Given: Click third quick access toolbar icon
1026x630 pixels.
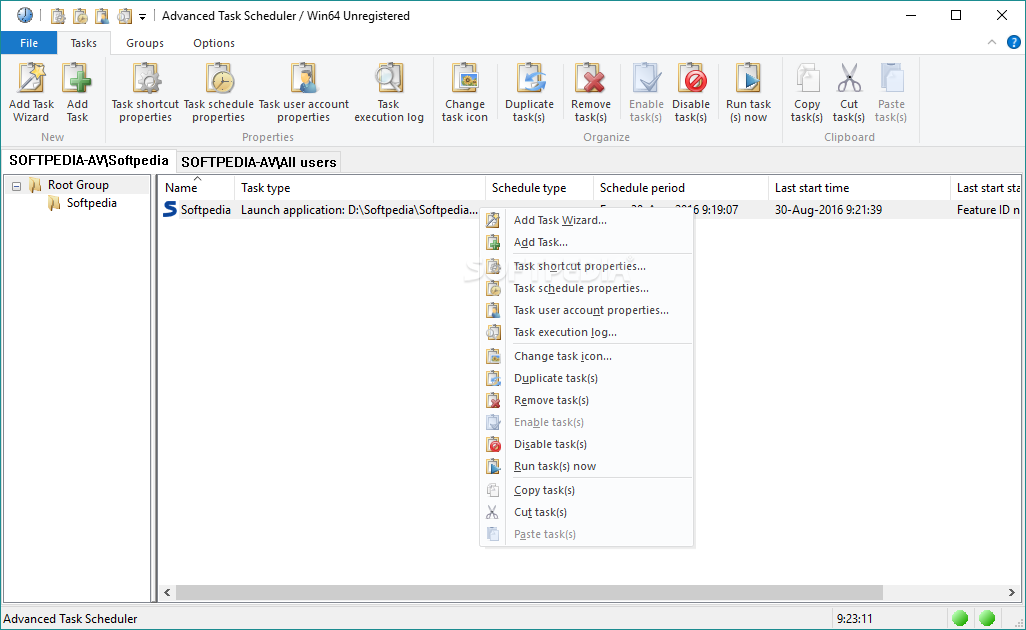Looking at the screenshot, I should click(x=102, y=16).
